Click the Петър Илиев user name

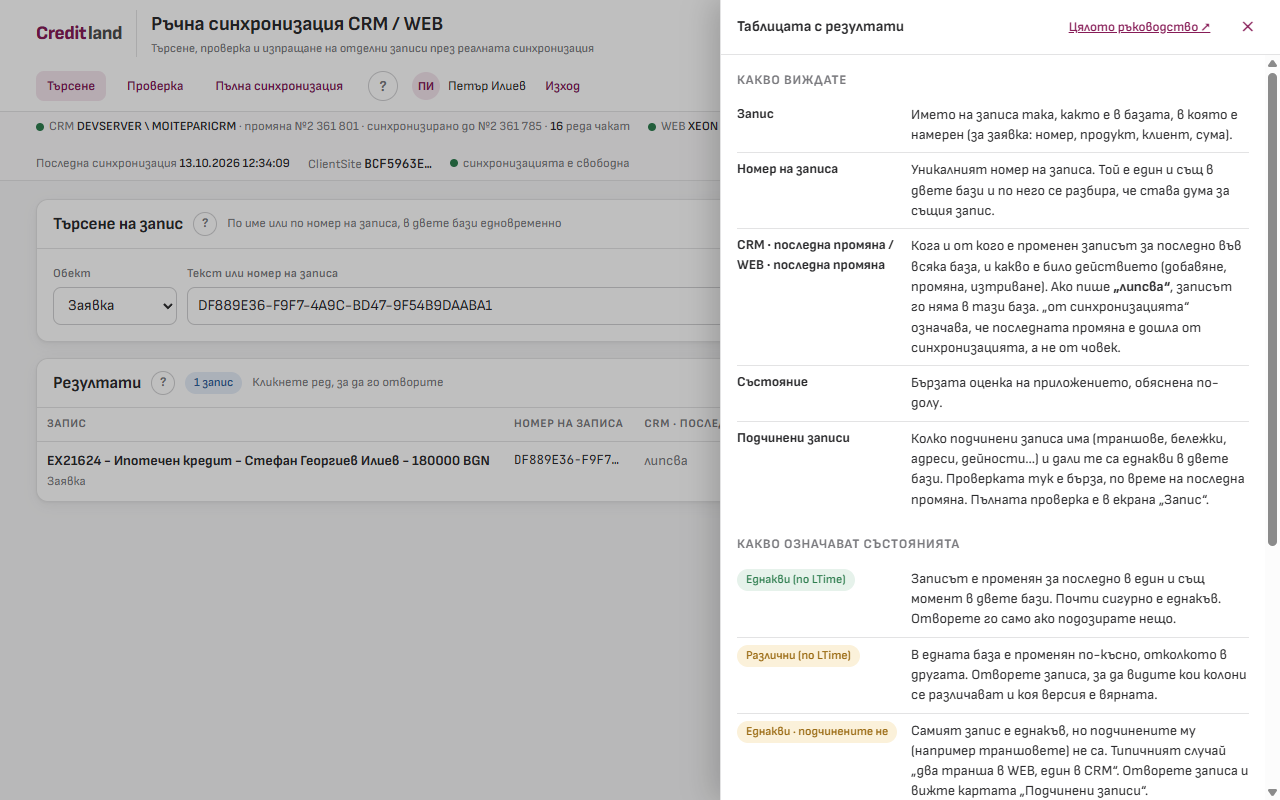click(x=487, y=86)
